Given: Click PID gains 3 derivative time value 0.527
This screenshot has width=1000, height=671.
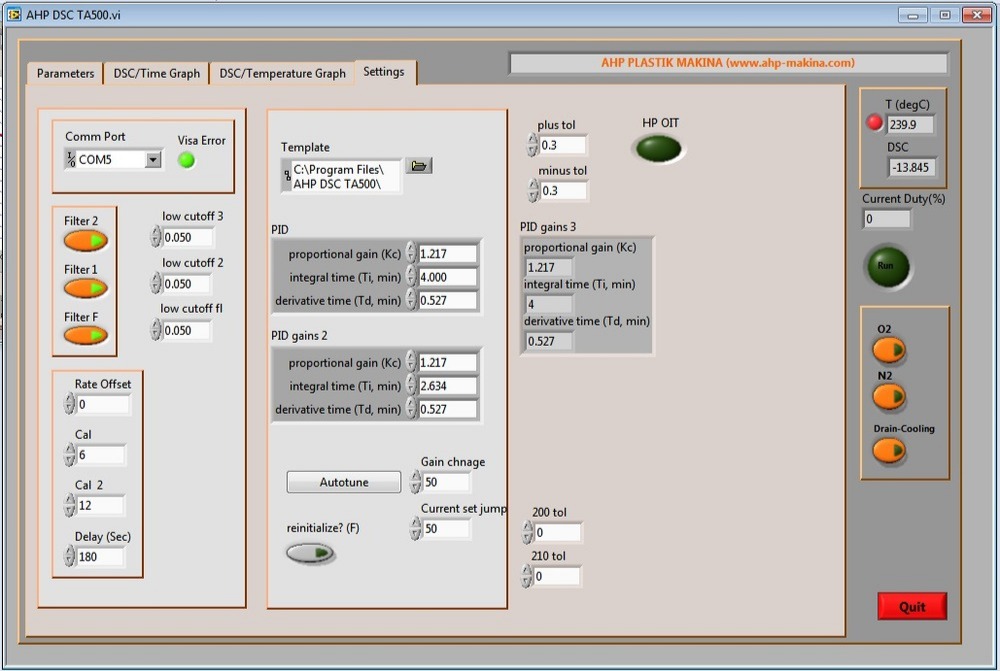Looking at the screenshot, I should [x=549, y=341].
